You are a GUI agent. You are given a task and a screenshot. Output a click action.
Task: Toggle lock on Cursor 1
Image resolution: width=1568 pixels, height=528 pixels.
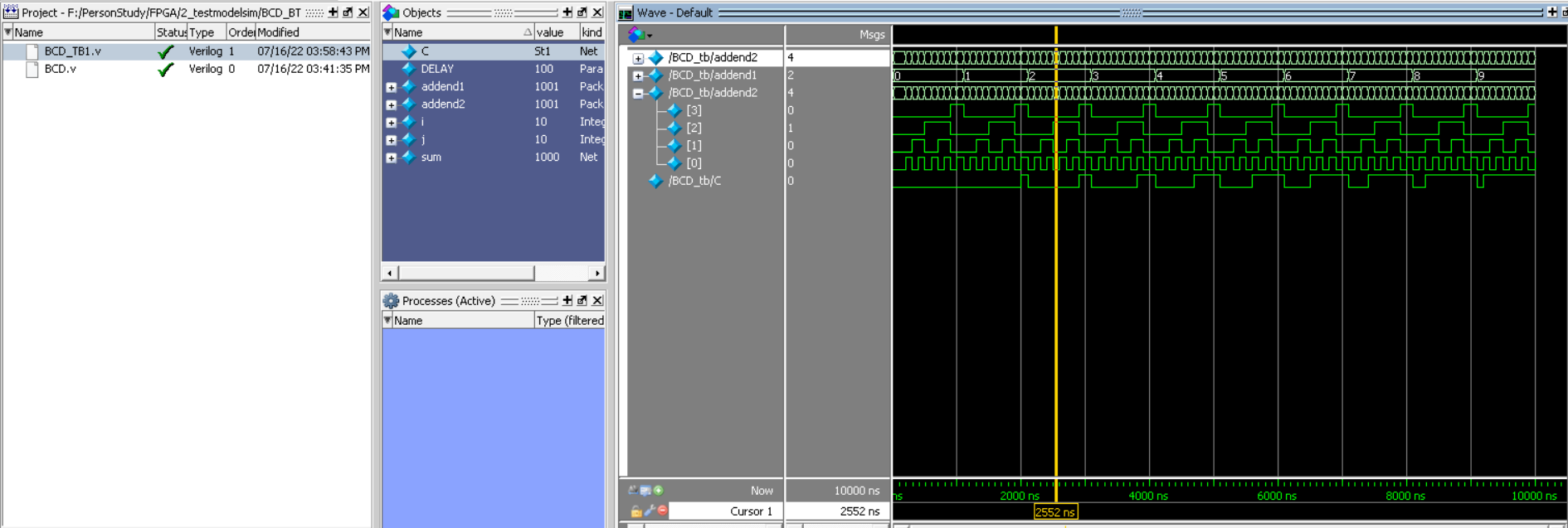pos(636,511)
